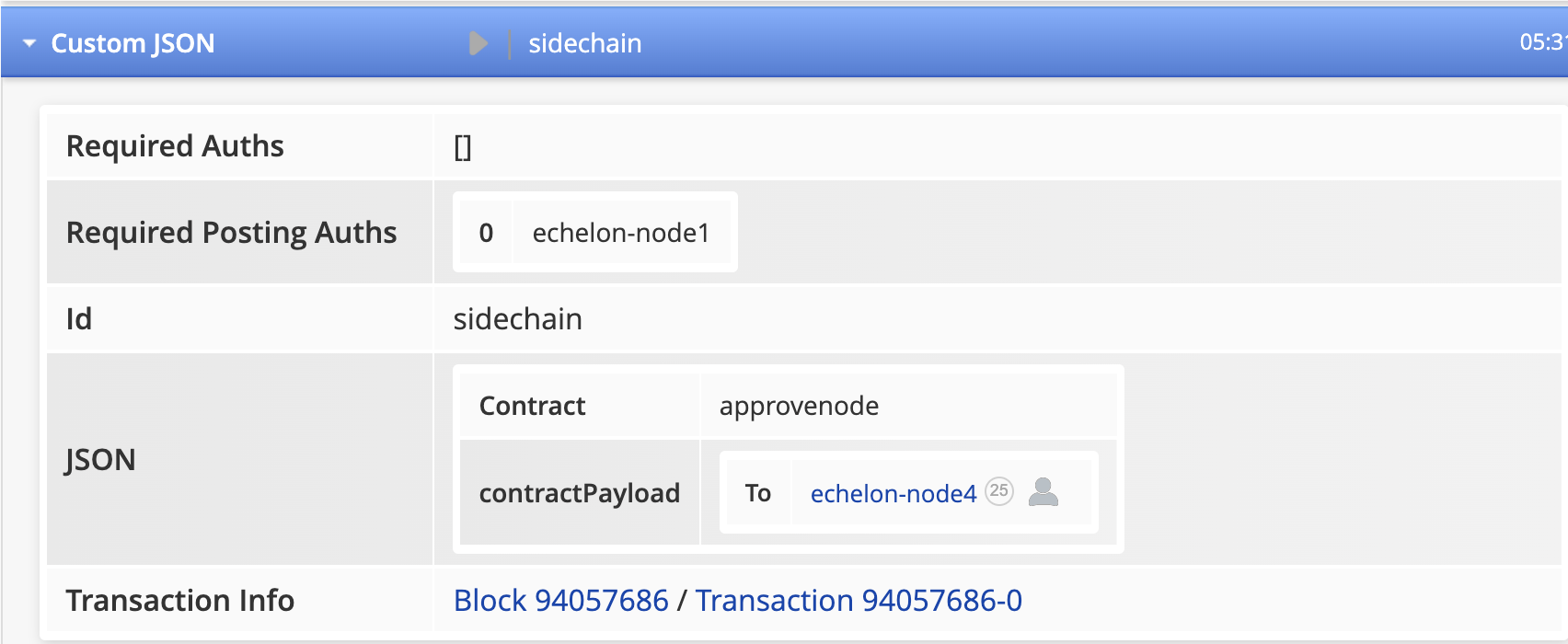1568x644 pixels.
Task: Select the approvenode contract value
Action: 799,406
